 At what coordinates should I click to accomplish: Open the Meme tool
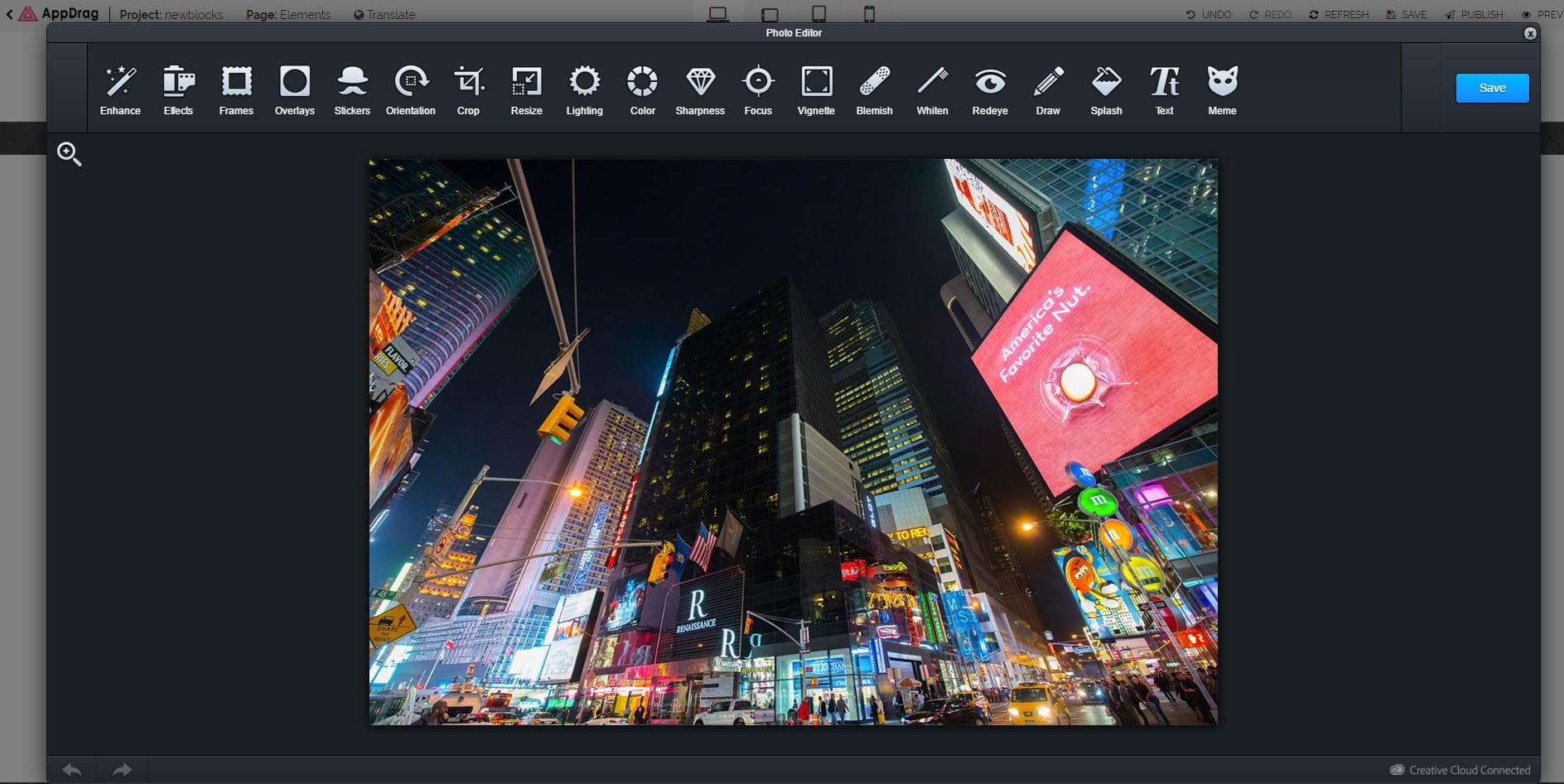coord(1221,89)
